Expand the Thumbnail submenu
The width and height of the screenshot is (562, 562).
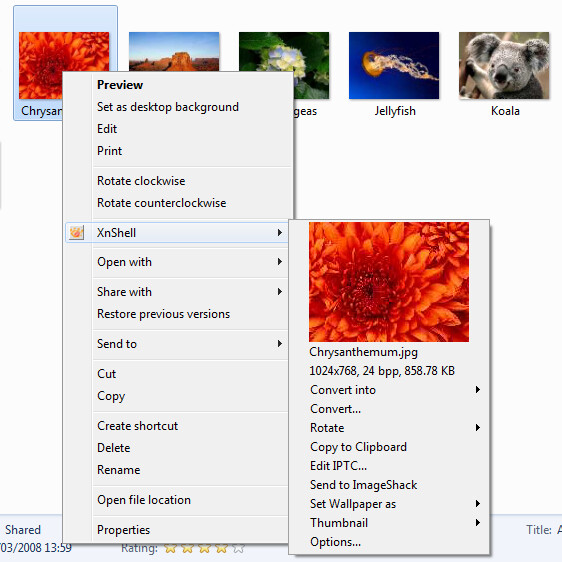(394, 523)
